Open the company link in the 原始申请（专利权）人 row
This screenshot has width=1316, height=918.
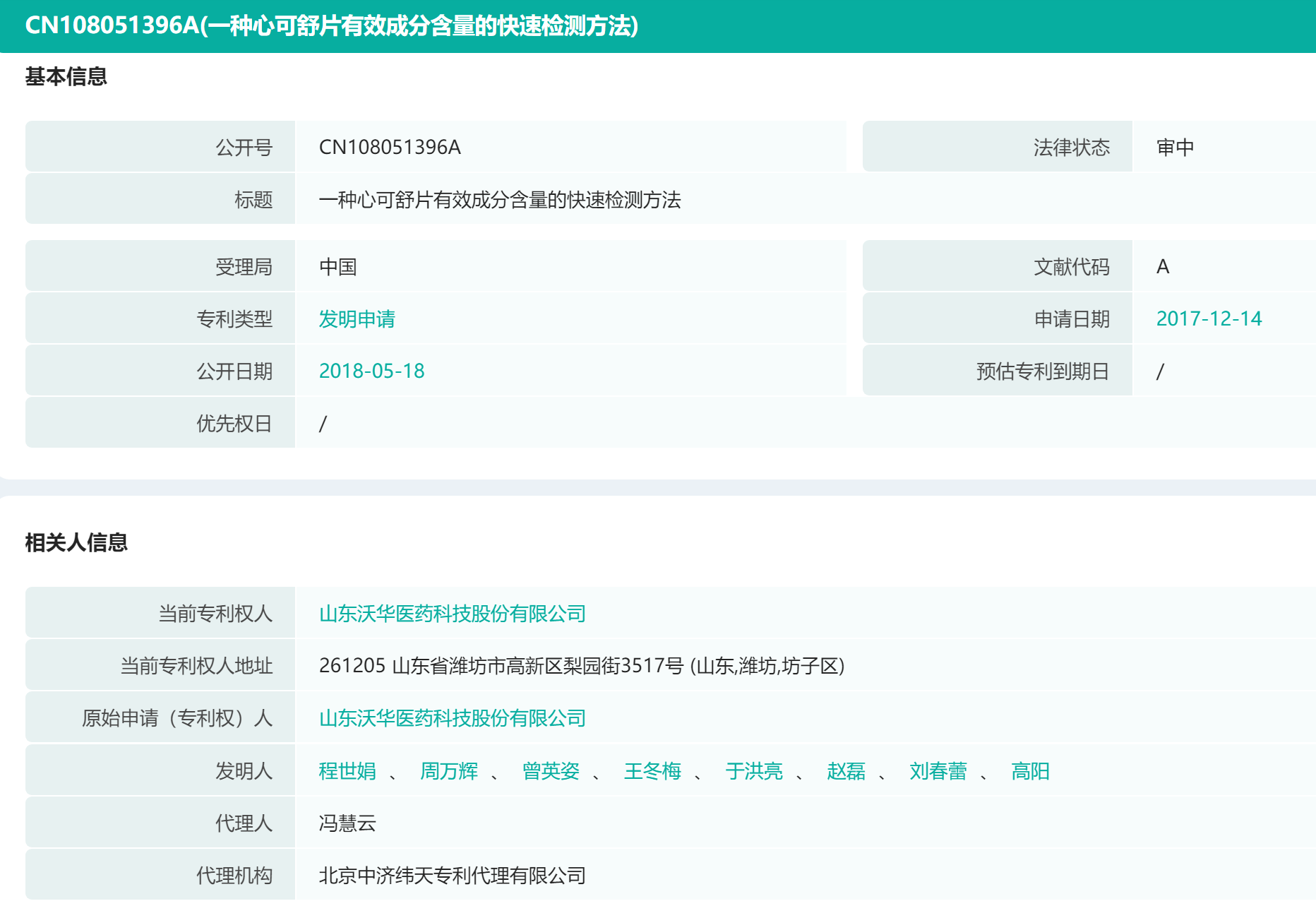[x=452, y=718]
